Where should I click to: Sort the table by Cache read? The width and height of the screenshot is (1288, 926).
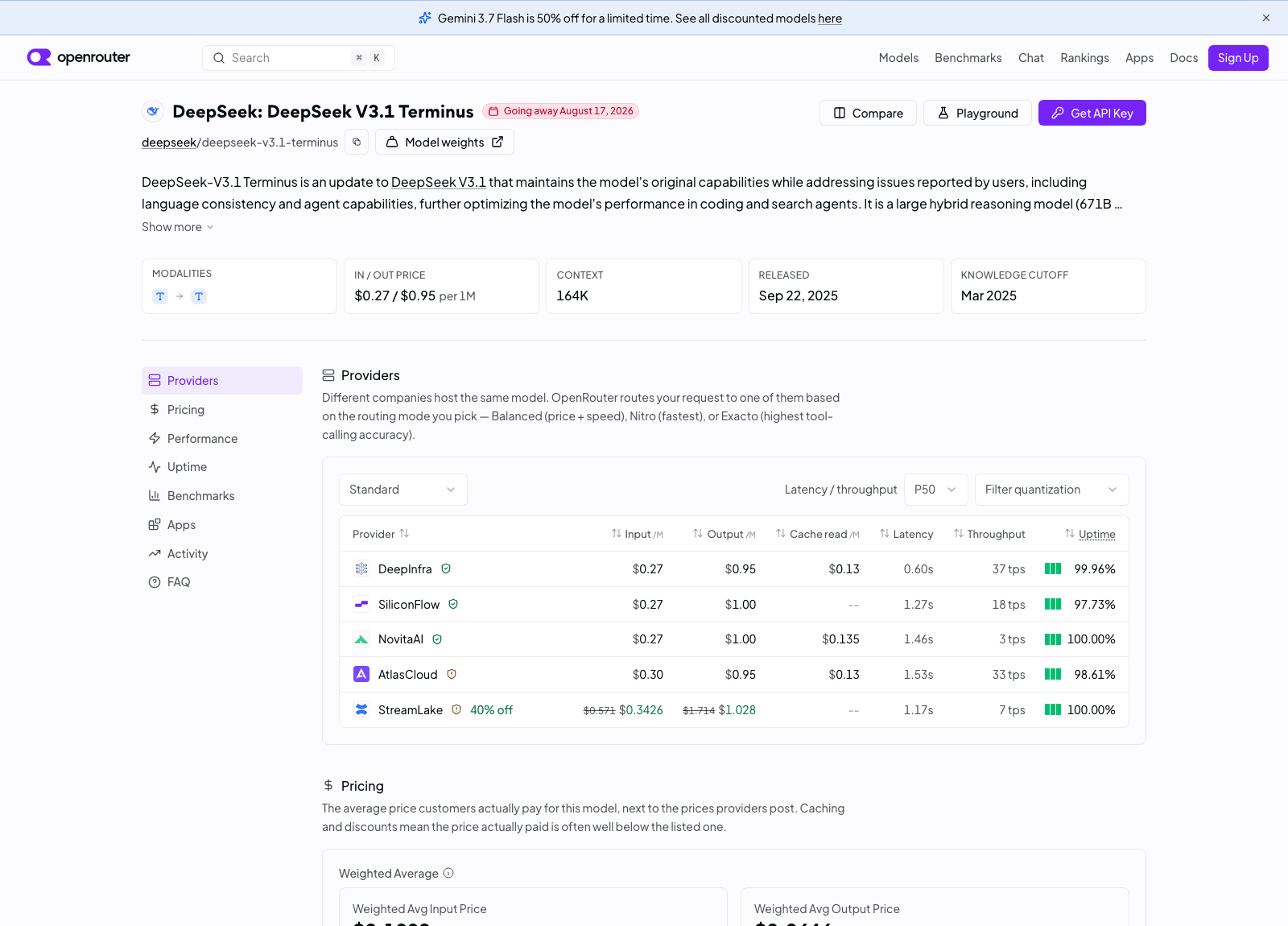(x=818, y=534)
